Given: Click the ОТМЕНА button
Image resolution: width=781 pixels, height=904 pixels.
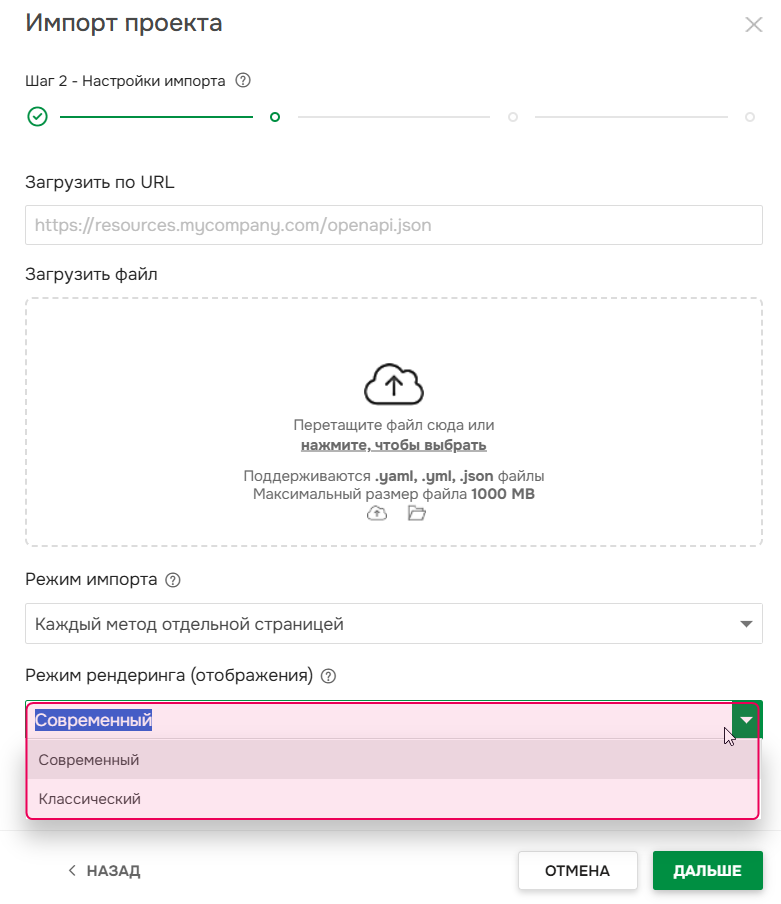Looking at the screenshot, I should [577, 870].
